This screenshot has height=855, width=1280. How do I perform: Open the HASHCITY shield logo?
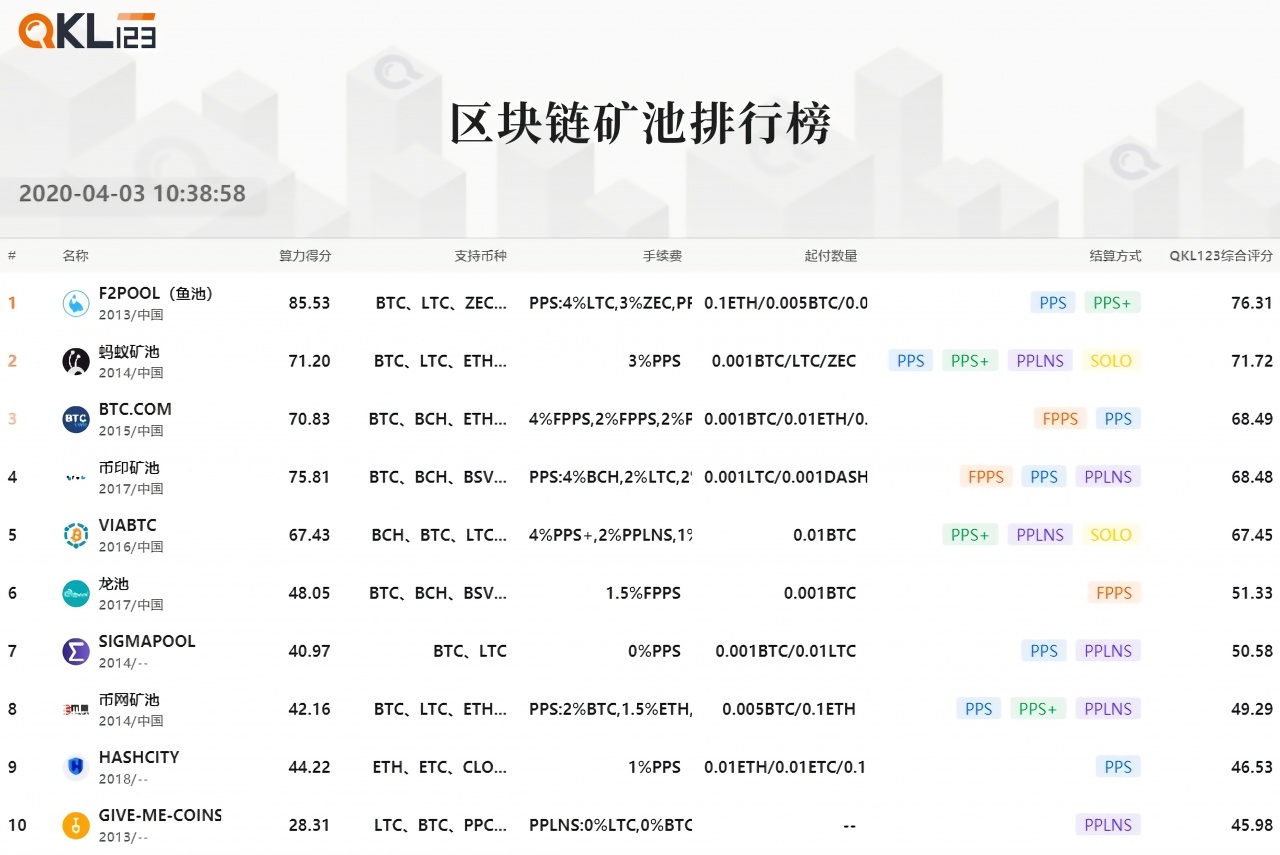(76, 767)
